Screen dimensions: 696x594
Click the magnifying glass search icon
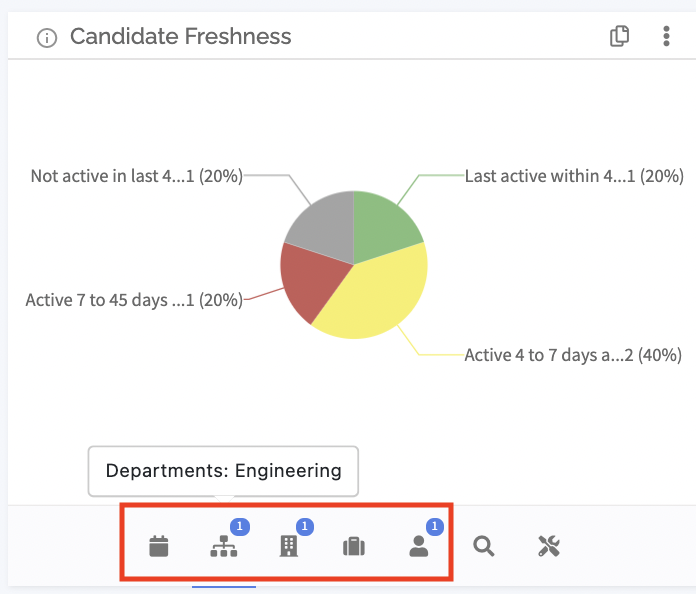tap(483, 546)
